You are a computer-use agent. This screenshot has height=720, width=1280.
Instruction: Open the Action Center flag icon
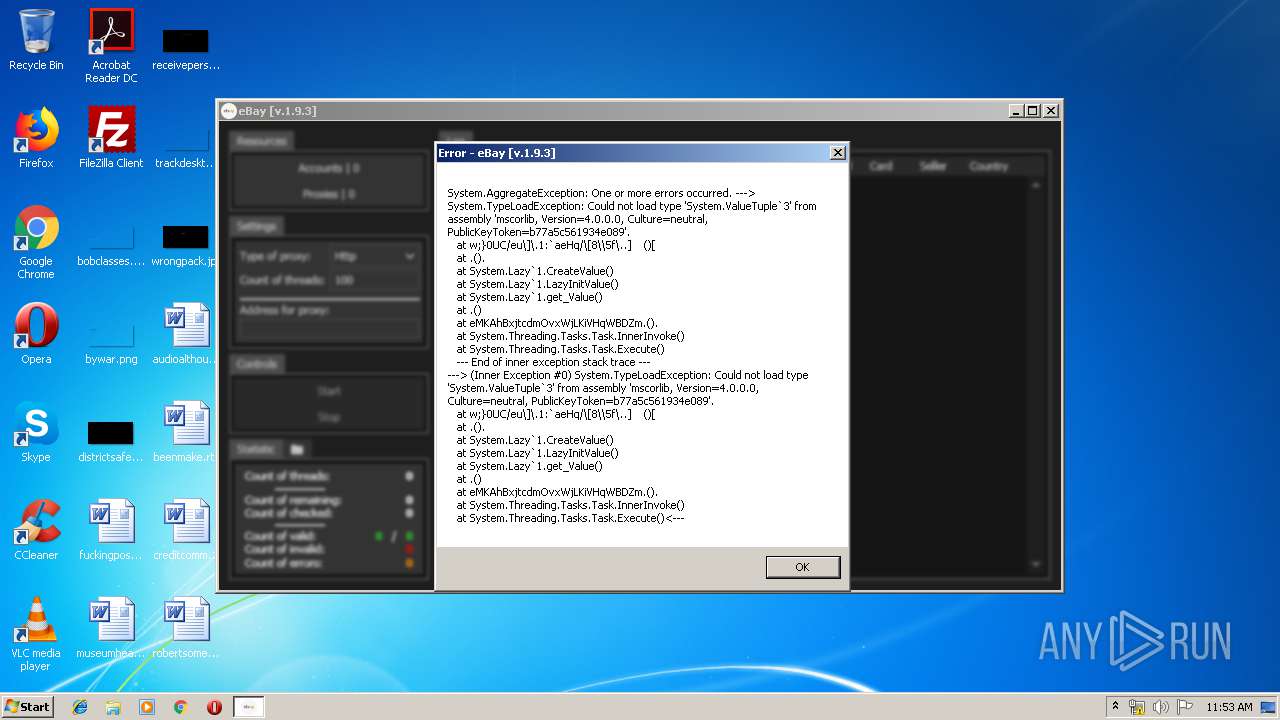point(1185,707)
